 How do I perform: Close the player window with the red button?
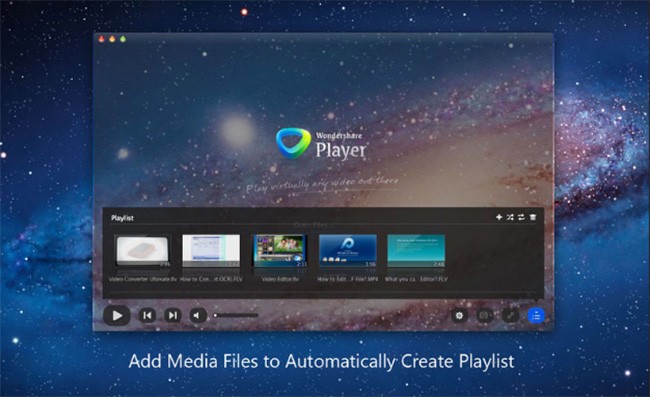pos(102,39)
